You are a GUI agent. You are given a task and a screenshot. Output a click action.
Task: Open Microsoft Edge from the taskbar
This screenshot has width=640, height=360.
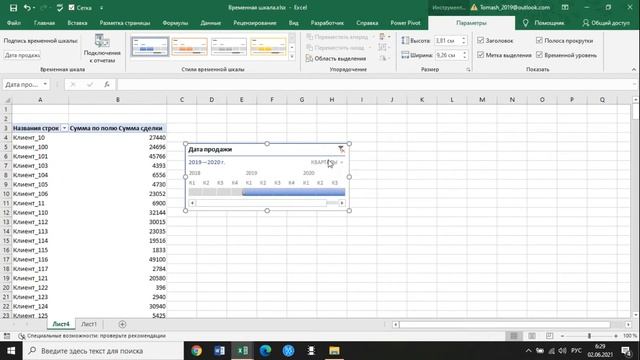pos(265,351)
